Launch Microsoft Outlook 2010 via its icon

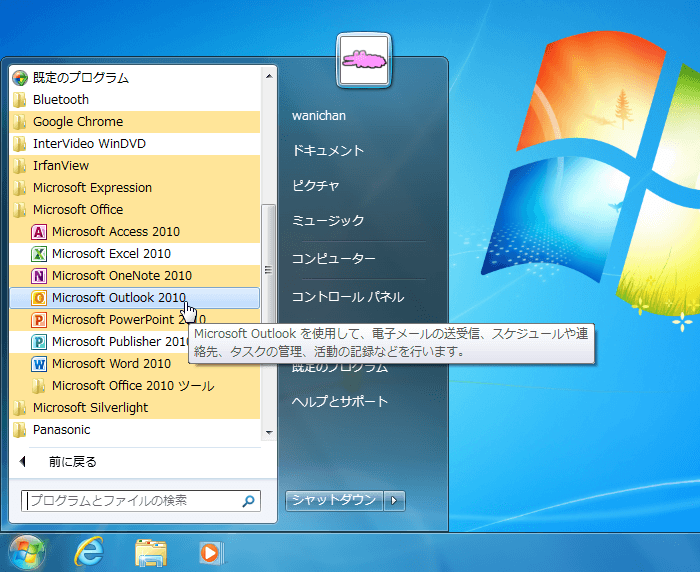pyautogui.click(x=39, y=298)
